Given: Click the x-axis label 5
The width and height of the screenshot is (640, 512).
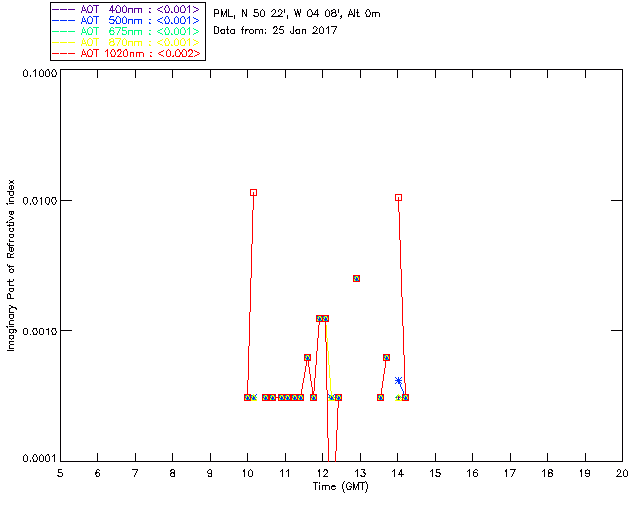Looking at the screenshot, I should [60, 473].
